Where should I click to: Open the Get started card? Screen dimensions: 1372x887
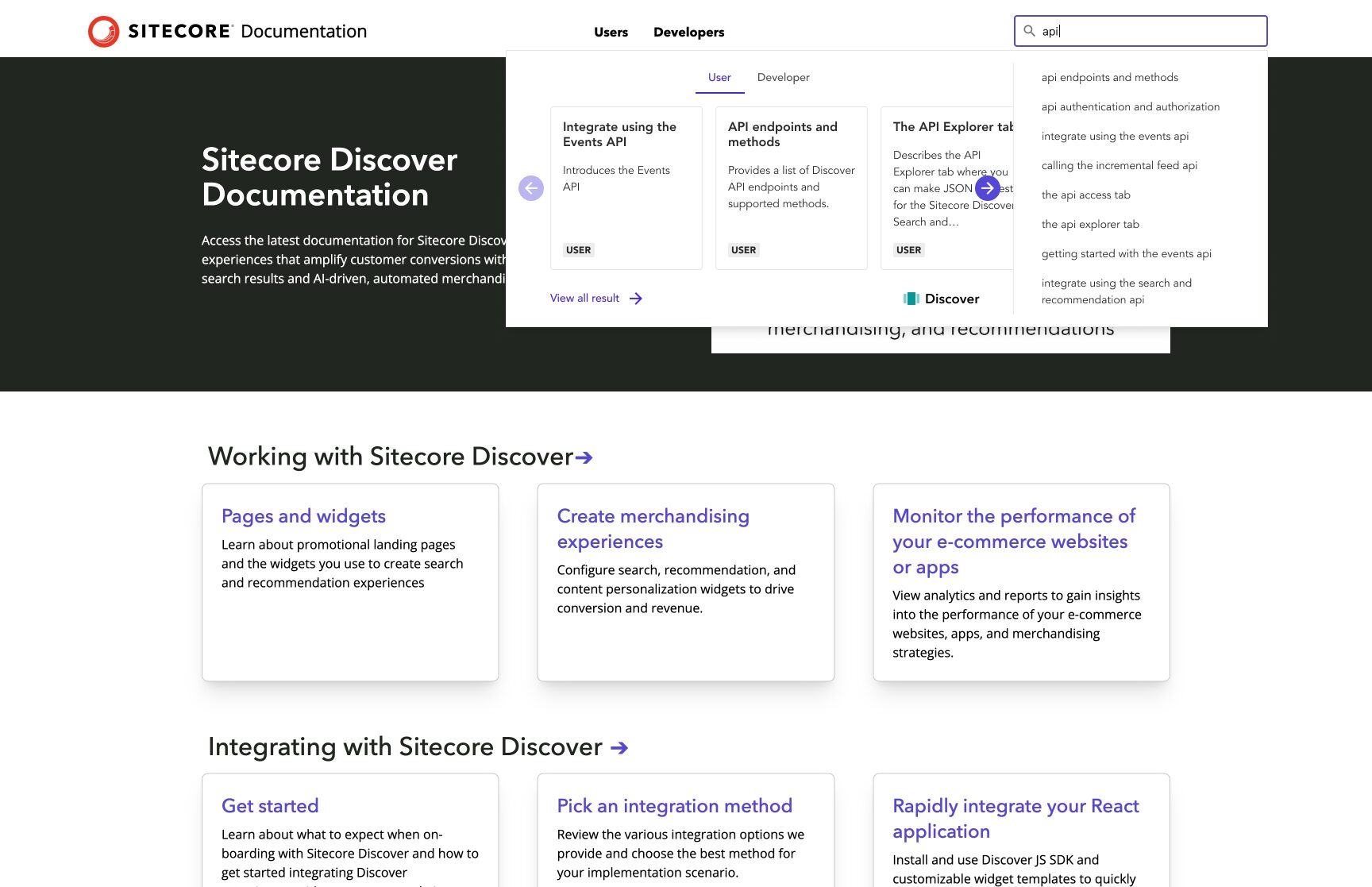click(x=350, y=830)
